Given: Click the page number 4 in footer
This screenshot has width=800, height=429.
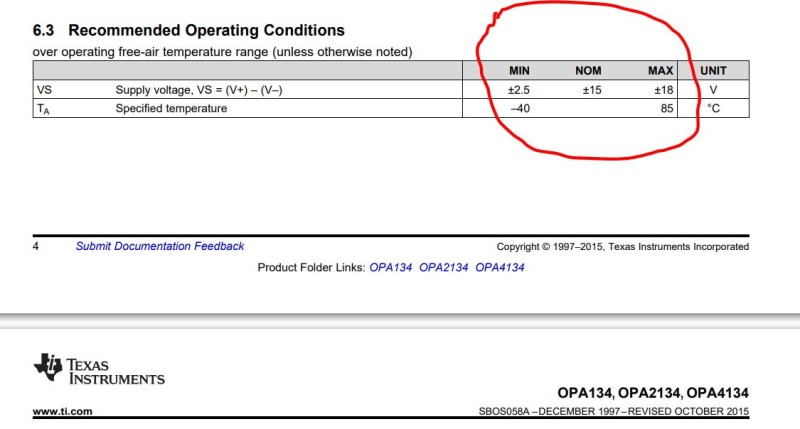Looking at the screenshot, I should 36,246.
